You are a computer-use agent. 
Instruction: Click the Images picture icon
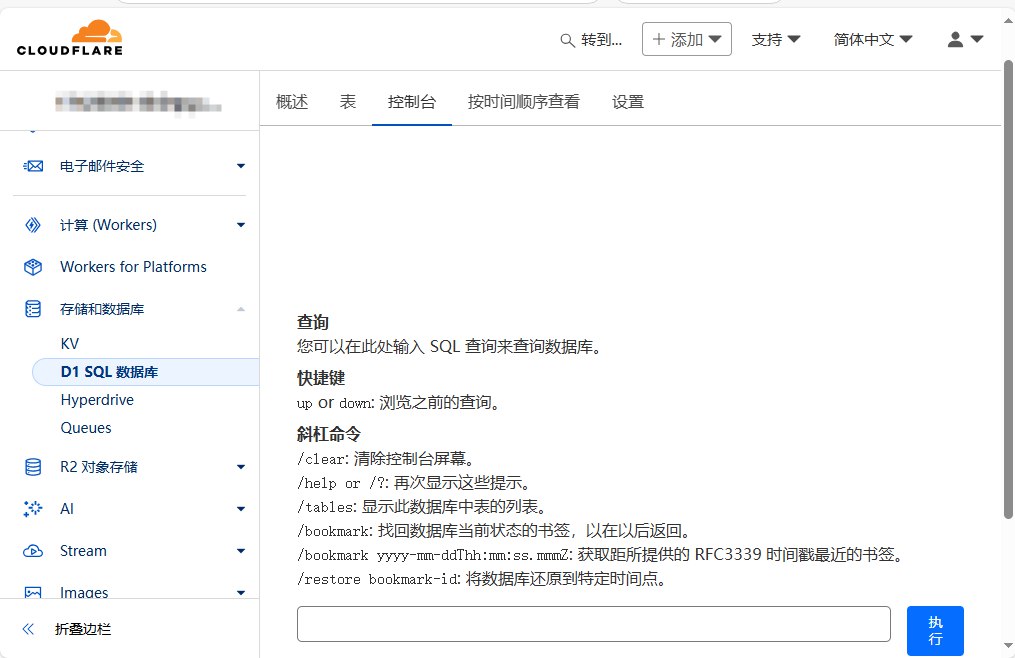[x=33, y=593]
